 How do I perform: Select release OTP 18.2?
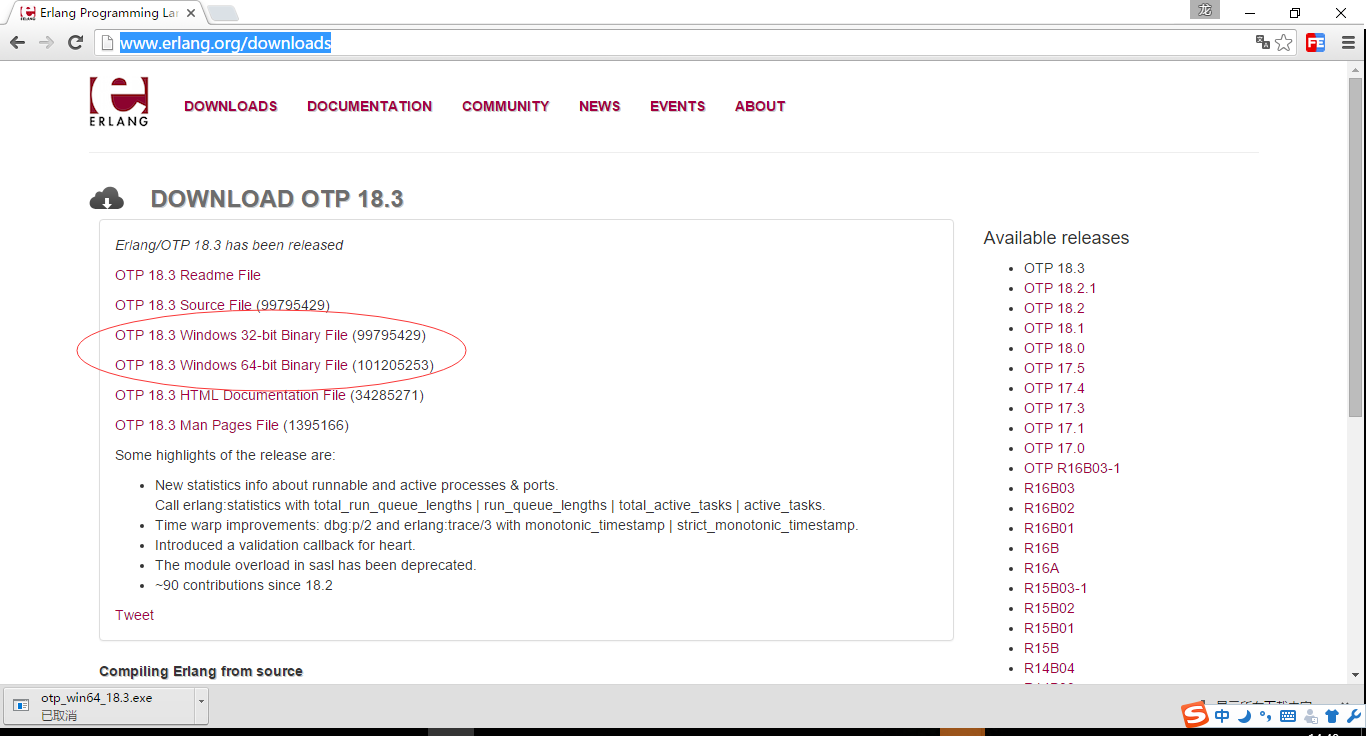click(x=1054, y=308)
